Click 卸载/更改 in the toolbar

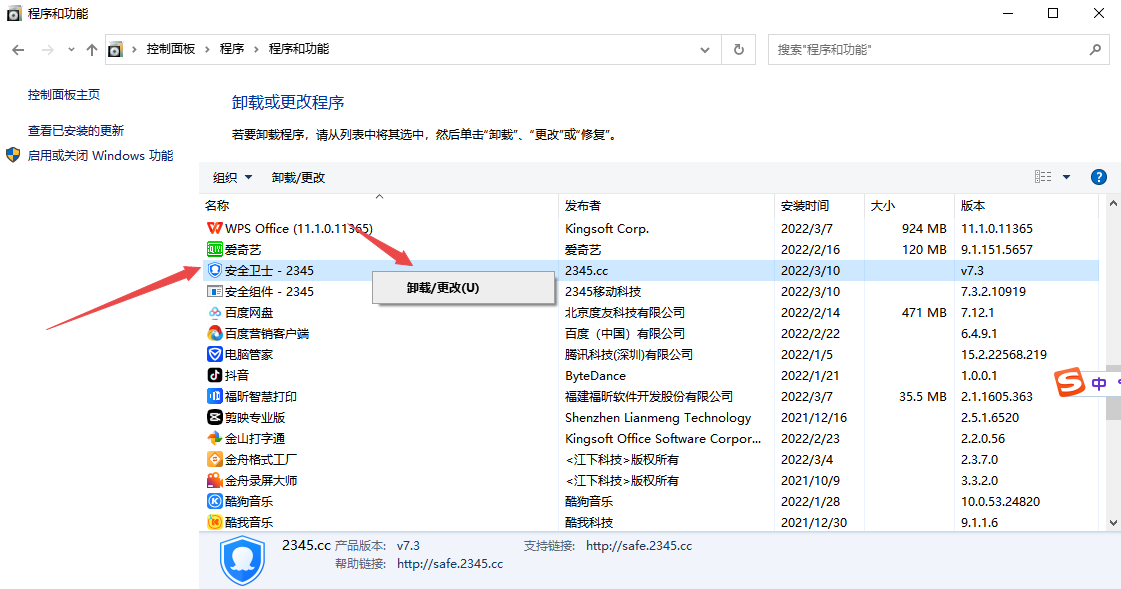coord(298,177)
